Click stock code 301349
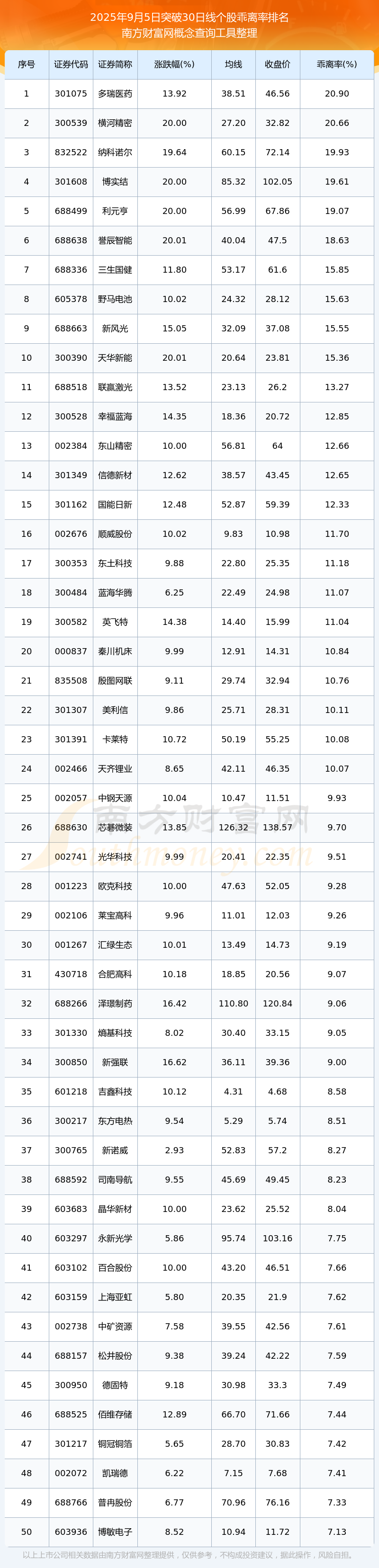Viewport: 379px width, 1568px height. pyautogui.click(x=71, y=475)
